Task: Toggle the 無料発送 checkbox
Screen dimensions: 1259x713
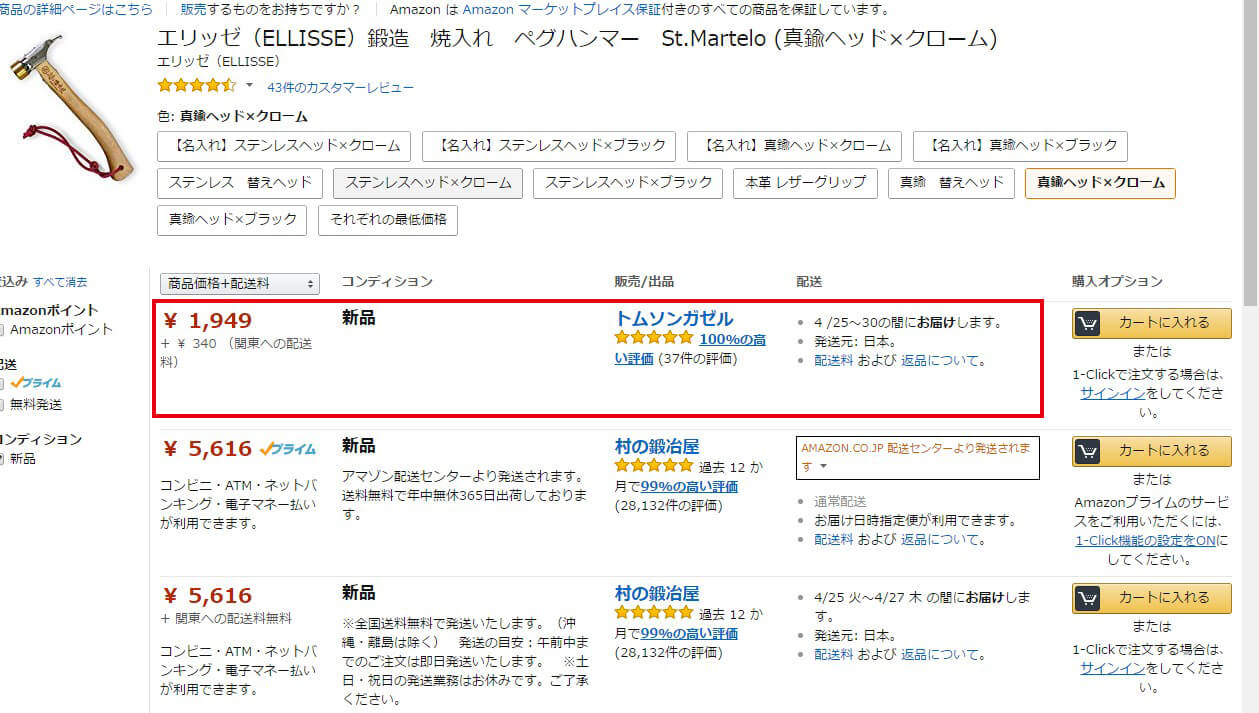Action: [3, 405]
